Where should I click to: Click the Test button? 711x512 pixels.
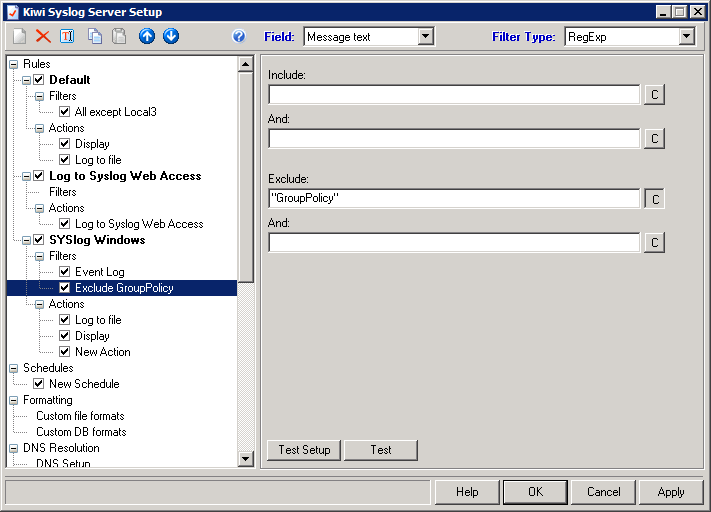pos(381,450)
